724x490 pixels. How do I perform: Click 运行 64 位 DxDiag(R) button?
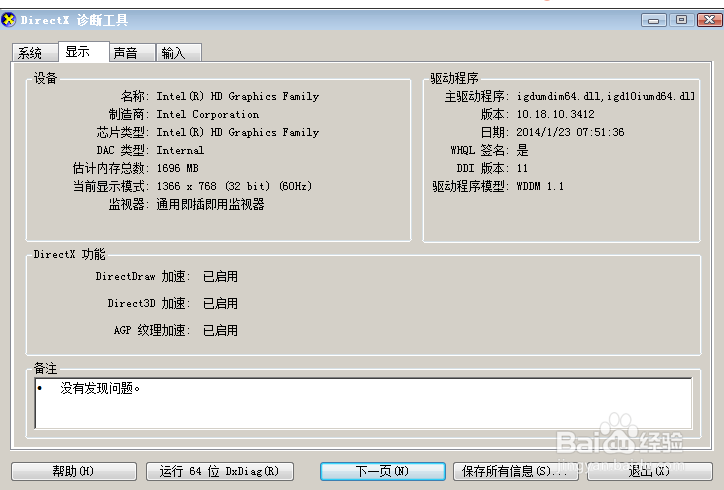220,471
